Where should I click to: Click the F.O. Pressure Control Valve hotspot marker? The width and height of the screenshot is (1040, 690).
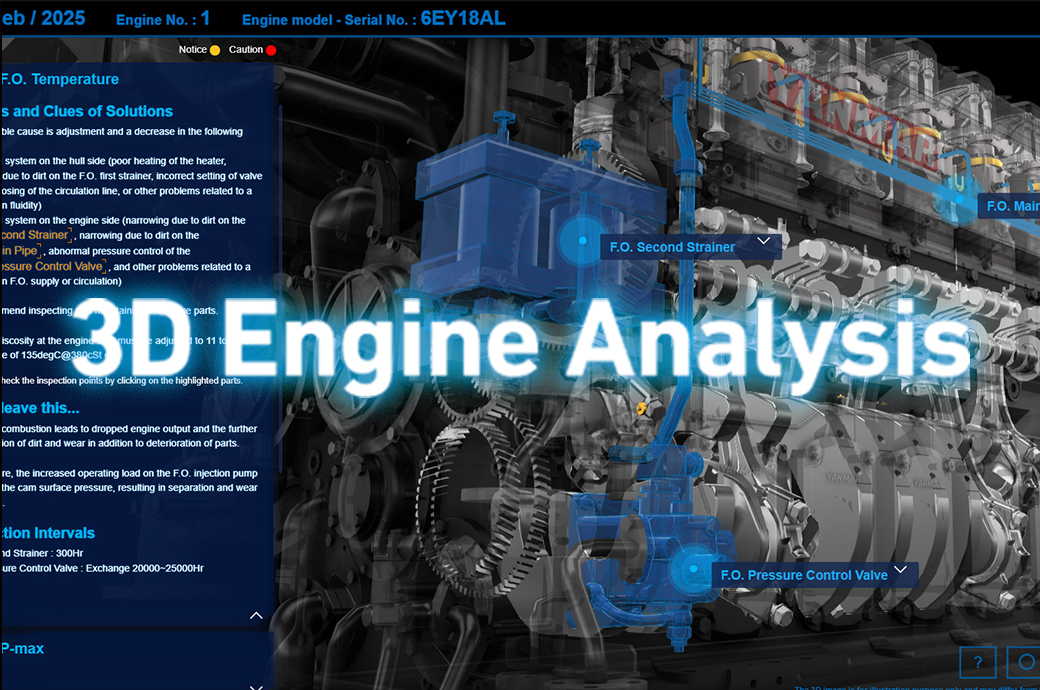[690, 569]
